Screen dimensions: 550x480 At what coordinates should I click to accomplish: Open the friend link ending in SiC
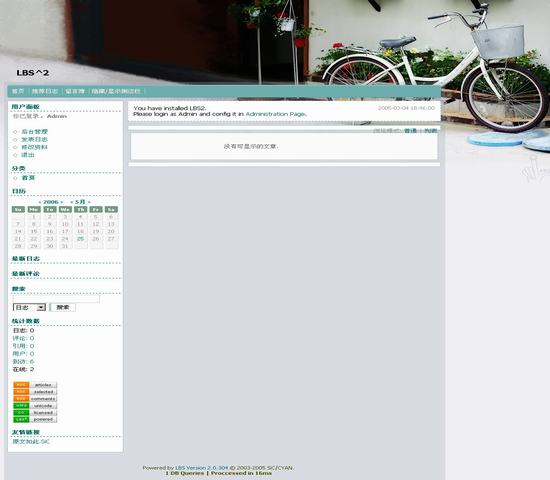pyautogui.click(x=31, y=441)
